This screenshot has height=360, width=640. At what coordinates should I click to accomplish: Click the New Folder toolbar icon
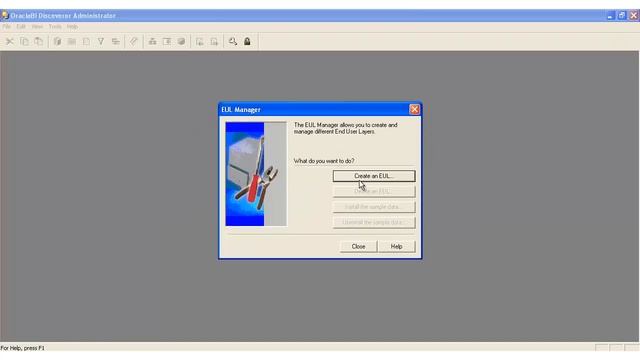coord(72,42)
